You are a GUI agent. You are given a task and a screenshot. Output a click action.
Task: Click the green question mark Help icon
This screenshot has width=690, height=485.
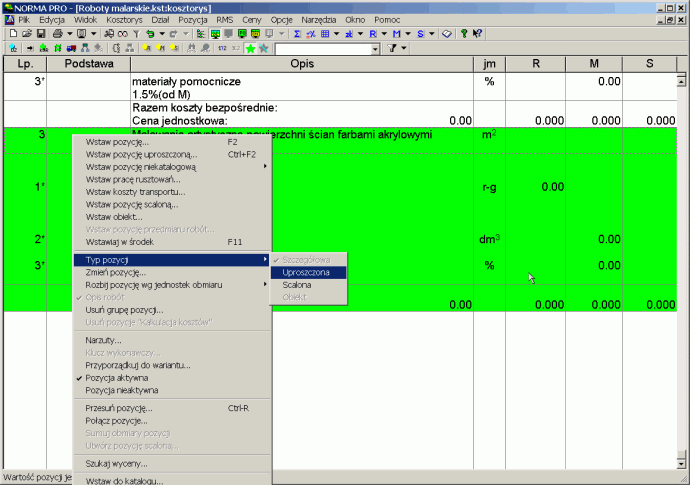pyautogui.click(x=463, y=34)
